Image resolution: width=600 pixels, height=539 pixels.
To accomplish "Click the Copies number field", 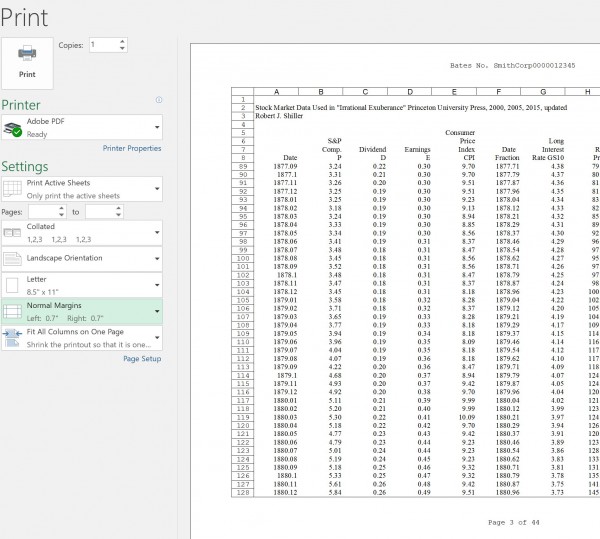I will click(102, 45).
